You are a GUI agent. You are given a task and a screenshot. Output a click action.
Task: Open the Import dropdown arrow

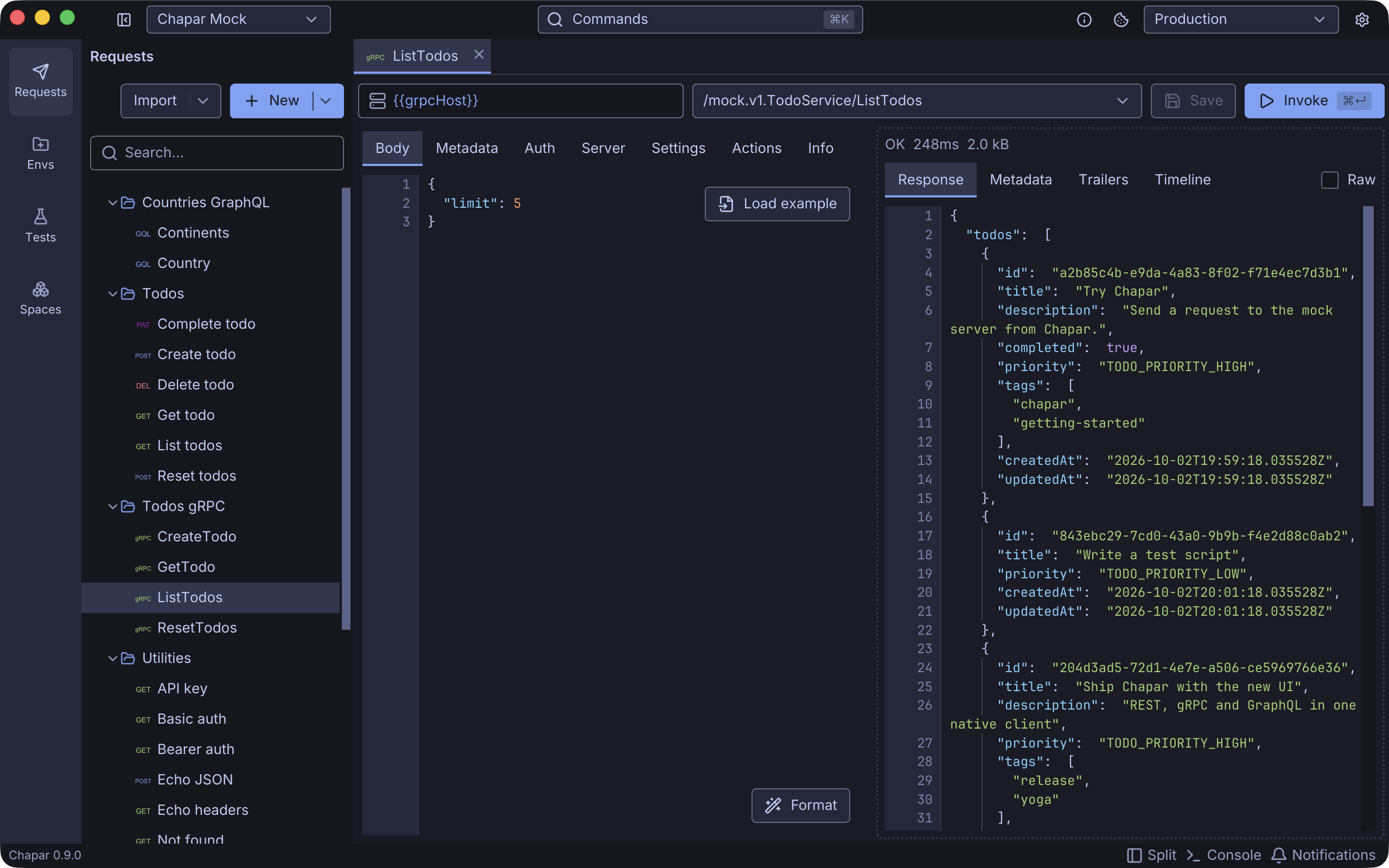(x=203, y=100)
